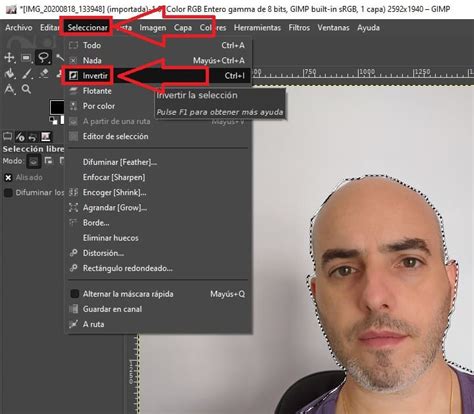Click the GIMP window title icon

(11, 9)
